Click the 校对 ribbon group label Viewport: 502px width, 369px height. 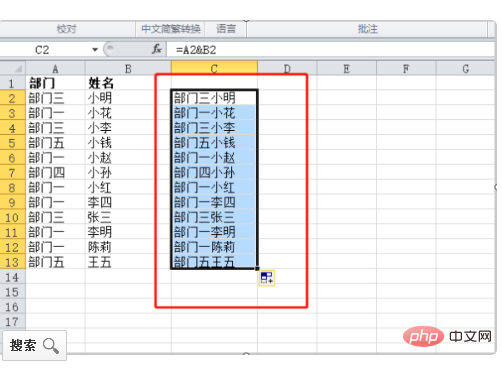point(66,29)
